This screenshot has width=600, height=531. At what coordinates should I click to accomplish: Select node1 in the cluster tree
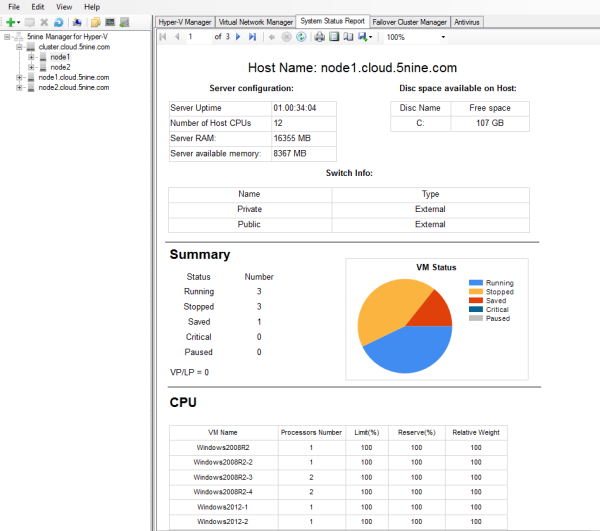tap(60, 57)
